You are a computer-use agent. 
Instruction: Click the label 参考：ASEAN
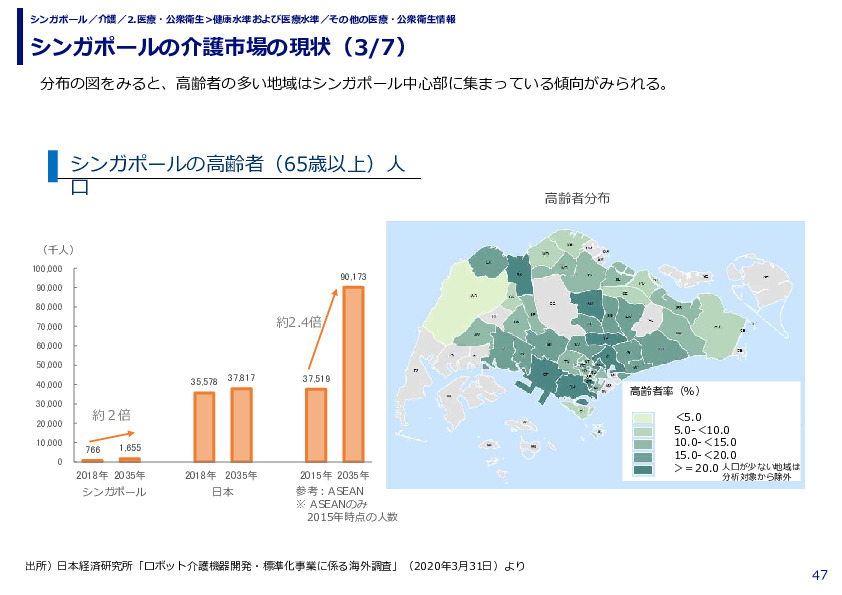pyautogui.click(x=330, y=491)
